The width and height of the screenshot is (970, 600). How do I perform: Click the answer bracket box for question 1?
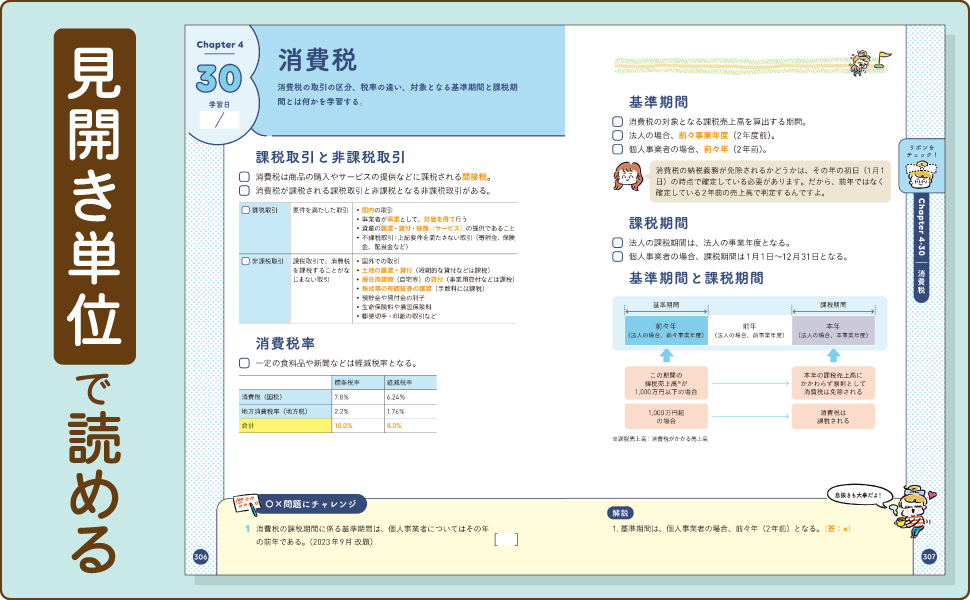[506, 540]
